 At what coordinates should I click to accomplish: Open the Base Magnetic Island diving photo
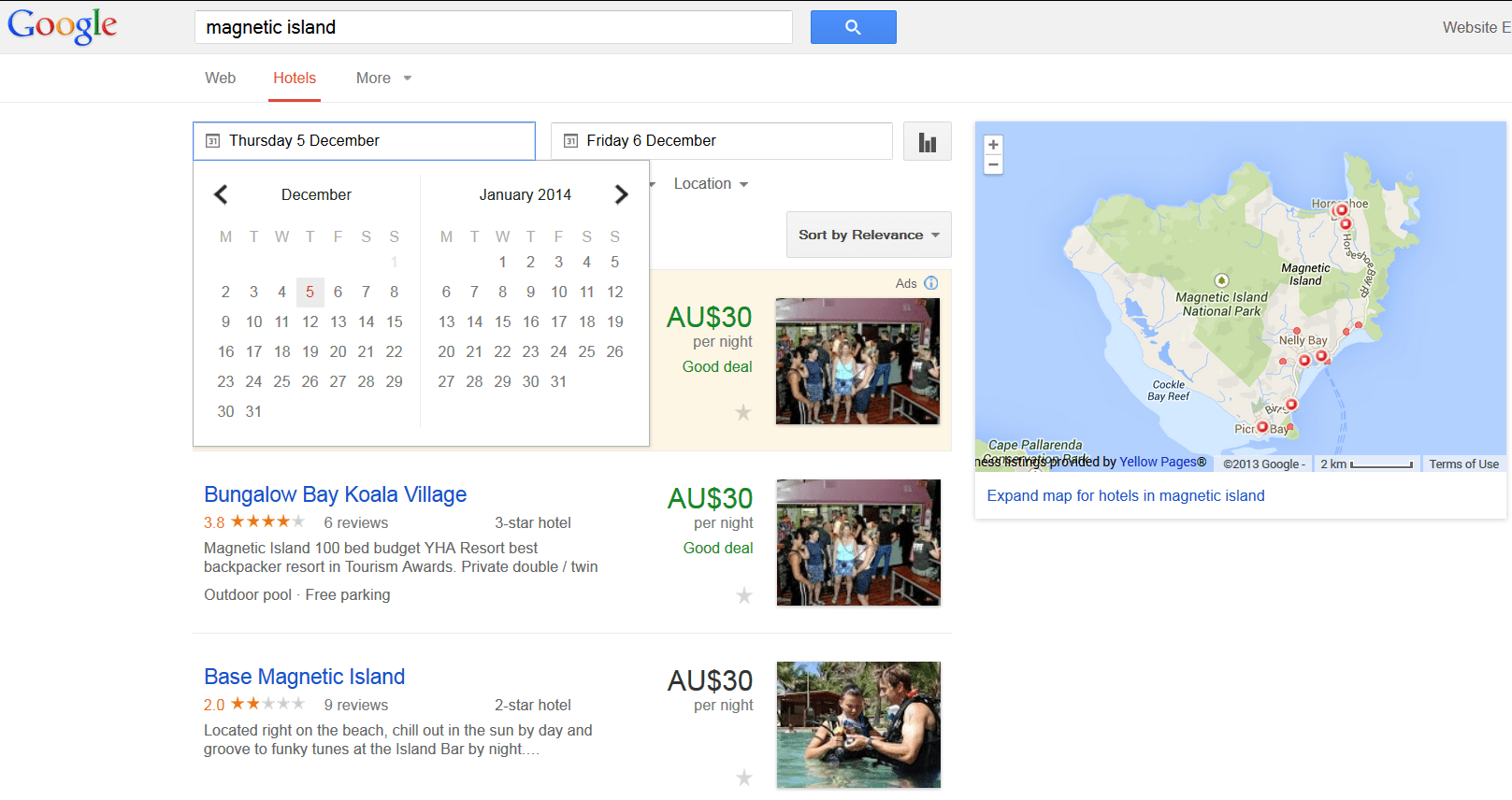(x=858, y=725)
